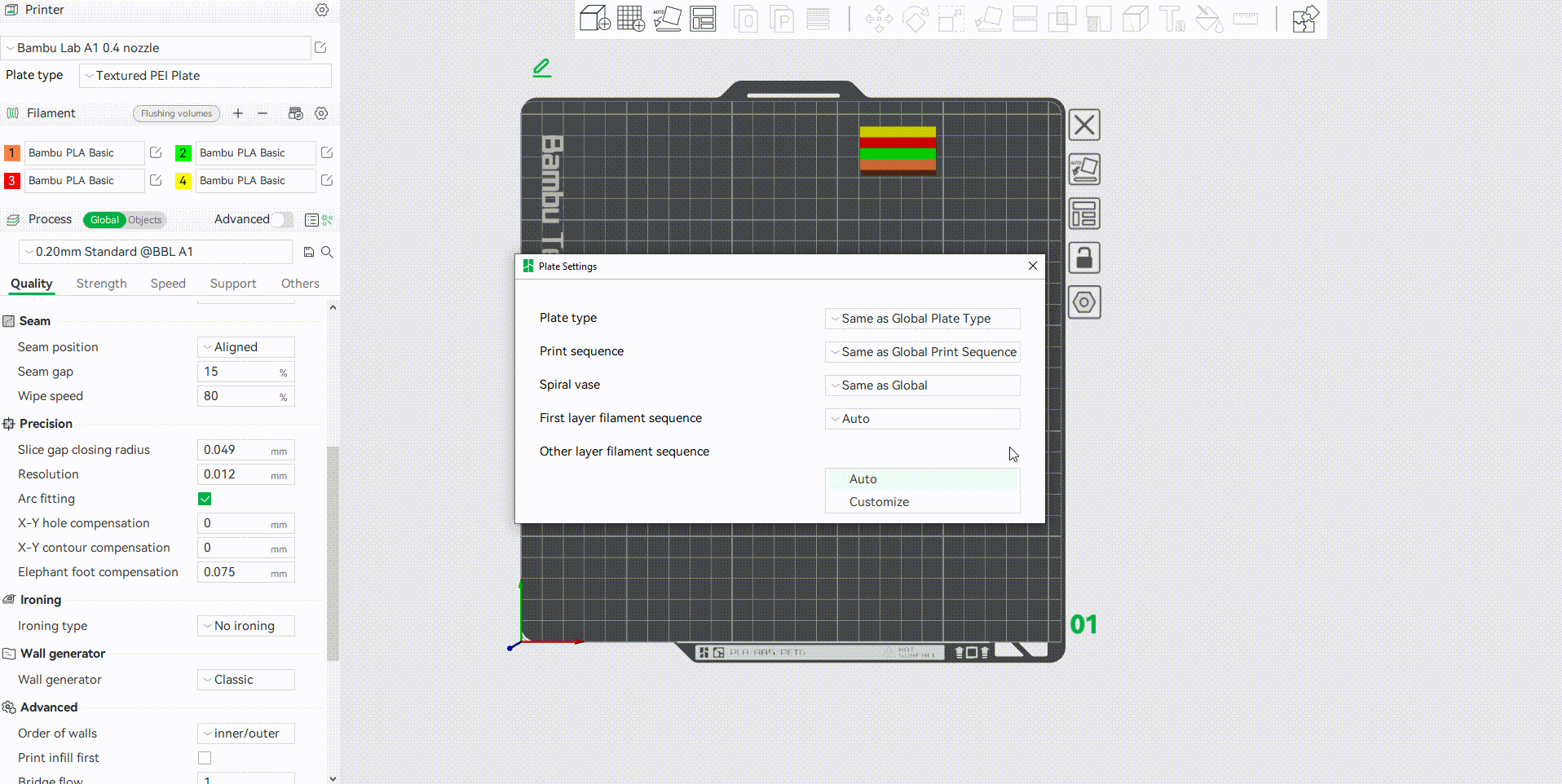This screenshot has width=1562, height=784.
Task: Click the plate name edit pencil icon
Action: coord(542,68)
